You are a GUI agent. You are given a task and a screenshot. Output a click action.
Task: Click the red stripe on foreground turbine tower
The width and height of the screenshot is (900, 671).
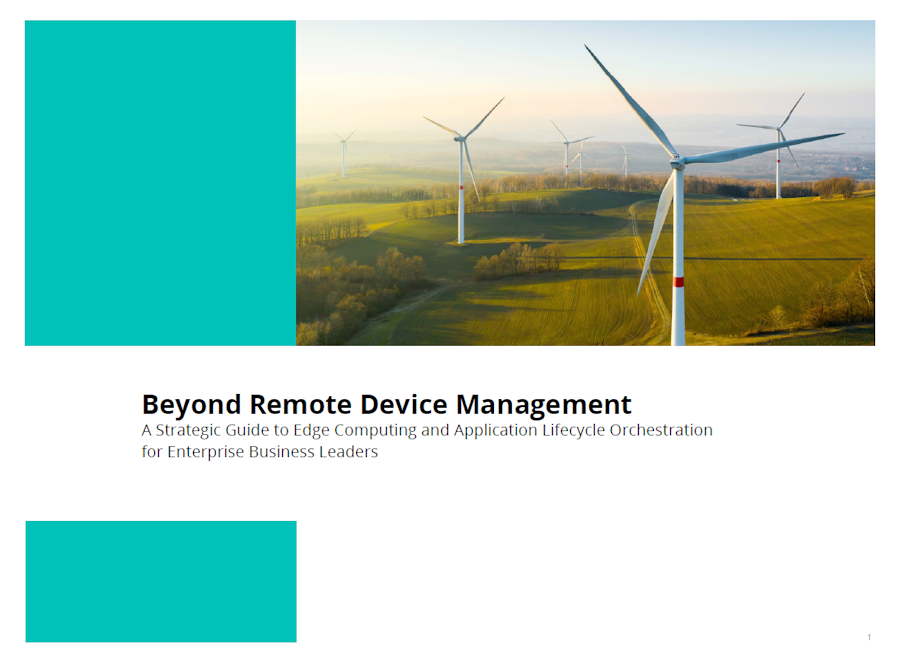tap(679, 282)
